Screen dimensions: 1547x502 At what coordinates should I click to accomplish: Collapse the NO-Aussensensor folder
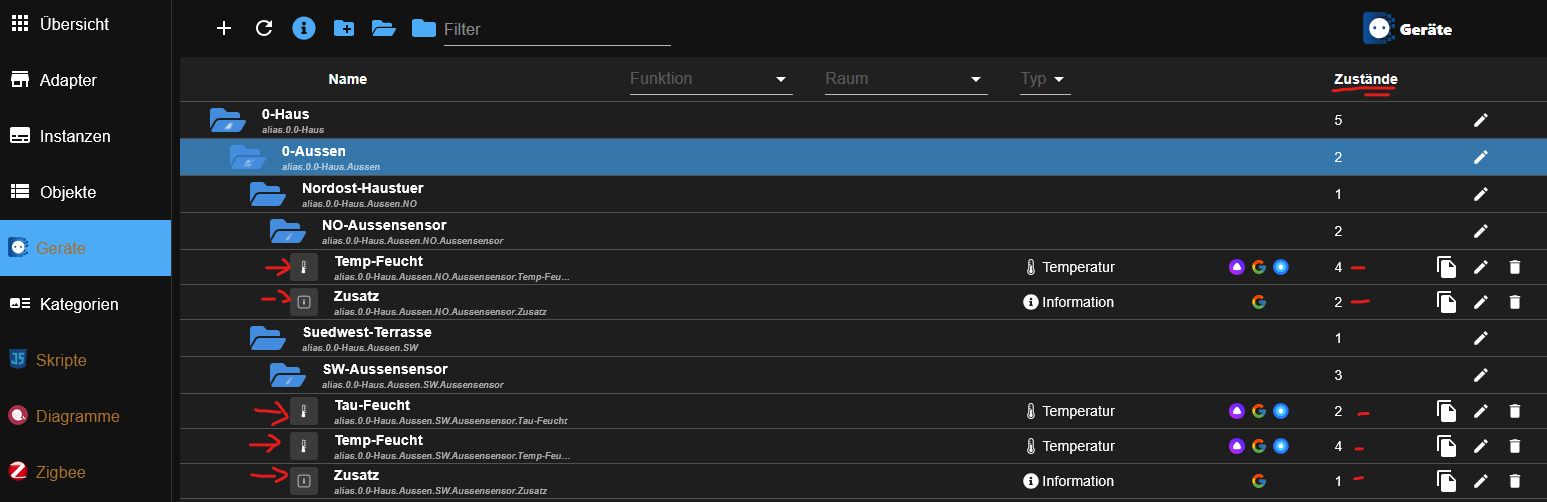point(287,231)
